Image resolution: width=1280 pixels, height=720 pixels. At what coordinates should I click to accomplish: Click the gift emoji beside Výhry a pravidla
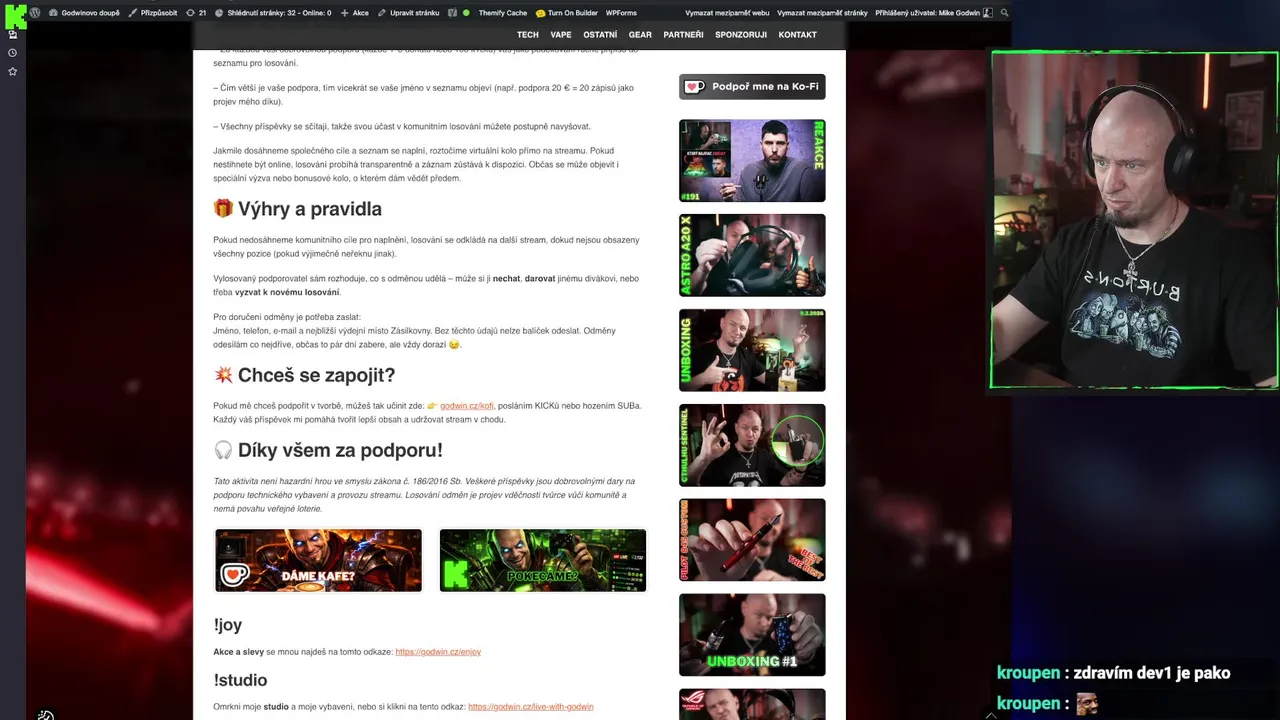[x=223, y=209]
